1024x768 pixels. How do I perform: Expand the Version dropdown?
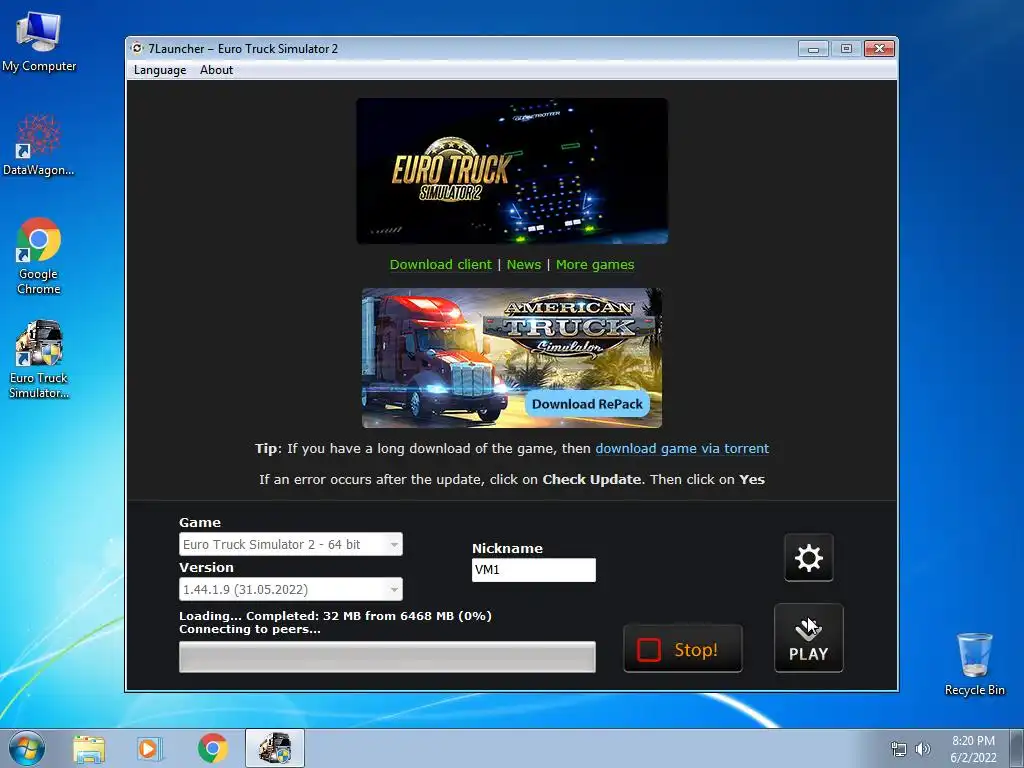pyautogui.click(x=291, y=589)
